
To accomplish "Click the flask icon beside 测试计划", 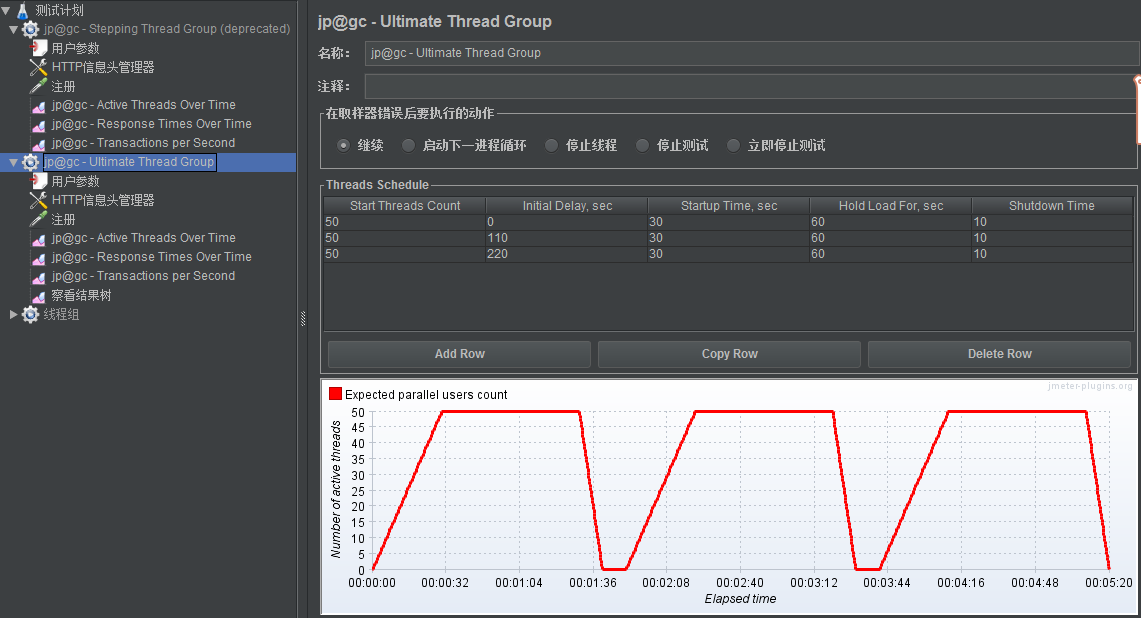I will click(x=23, y=11).
